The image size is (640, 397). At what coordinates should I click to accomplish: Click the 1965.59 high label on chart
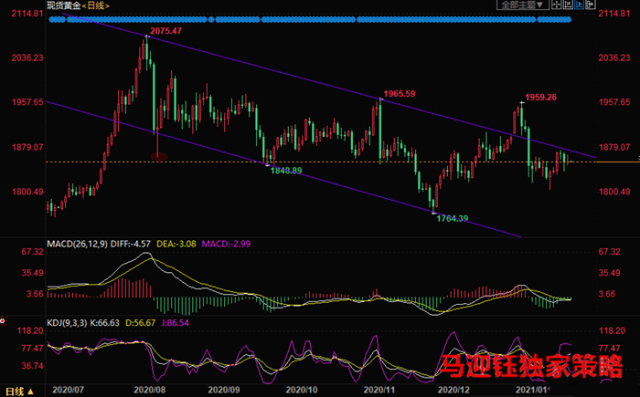pyautogui.click(x=399, y=94)
